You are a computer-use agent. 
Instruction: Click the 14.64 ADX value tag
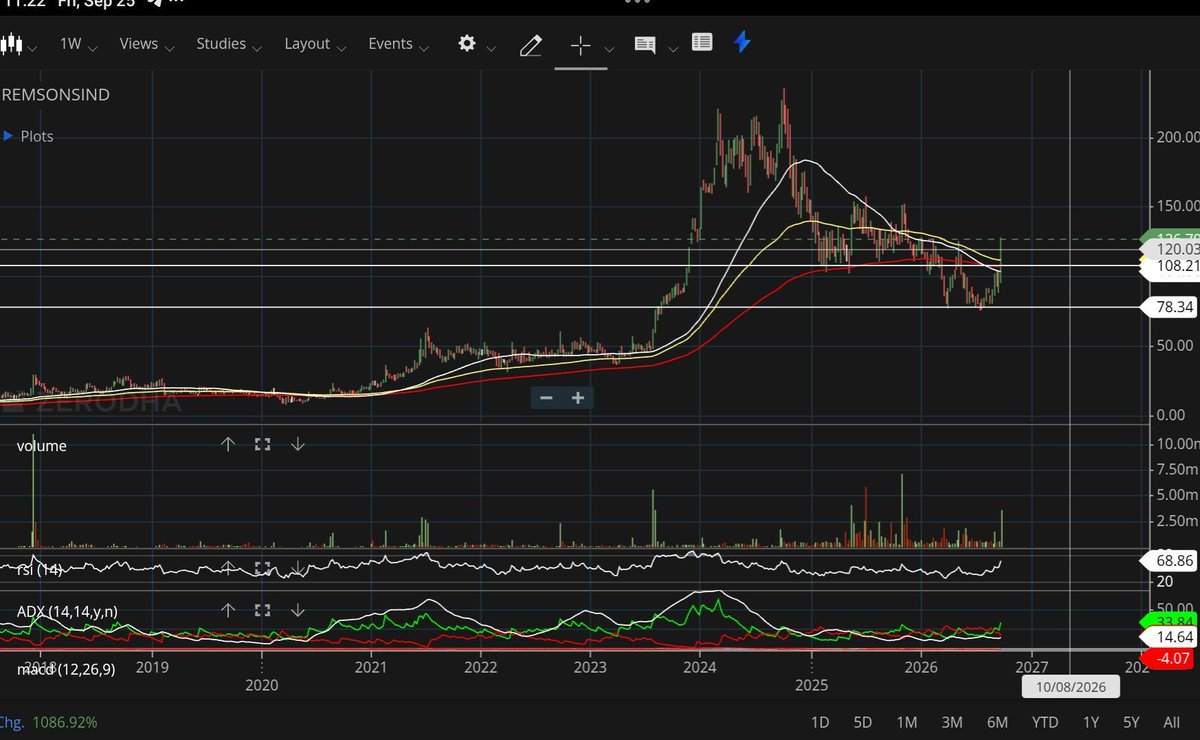tap(1170, 637)
